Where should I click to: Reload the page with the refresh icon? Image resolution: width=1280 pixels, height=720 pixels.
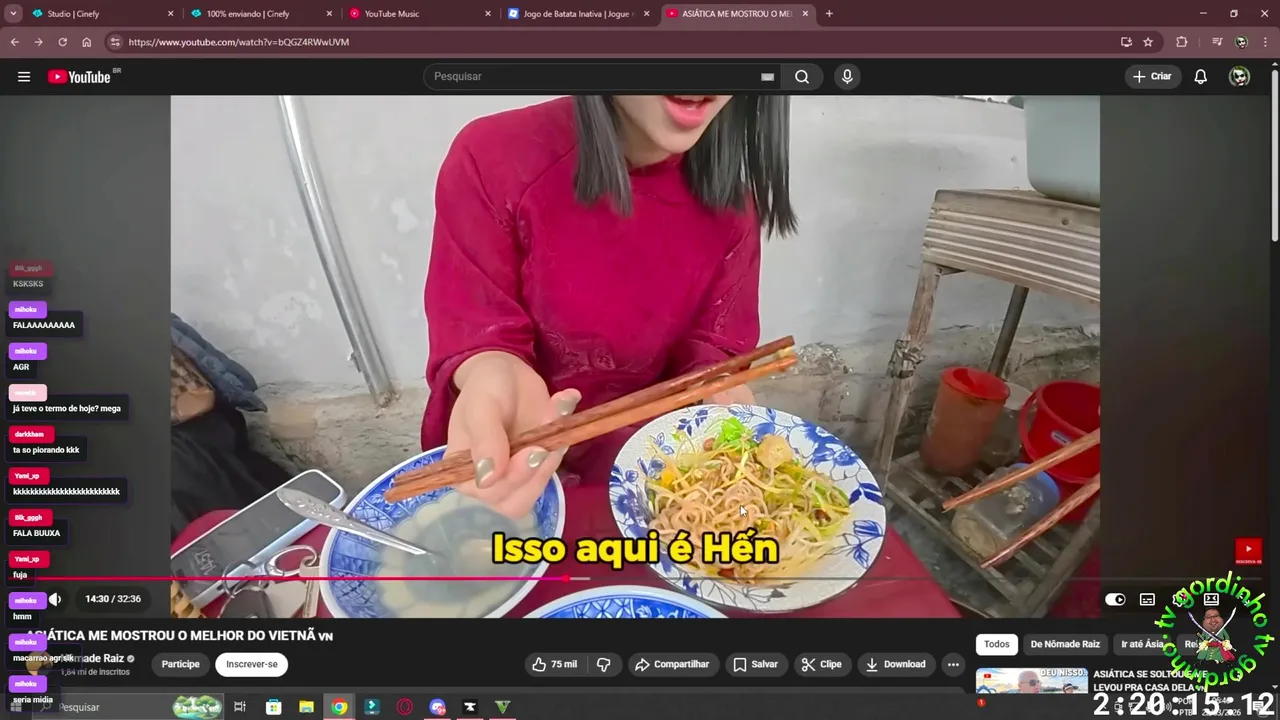62,42
